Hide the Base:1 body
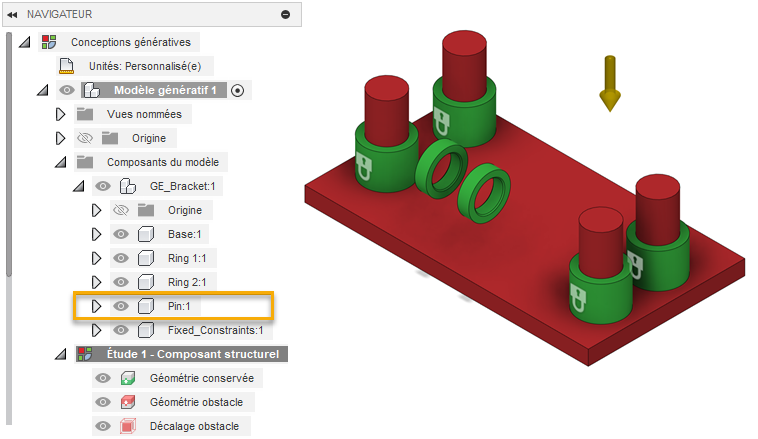 [x=121, y=234]
